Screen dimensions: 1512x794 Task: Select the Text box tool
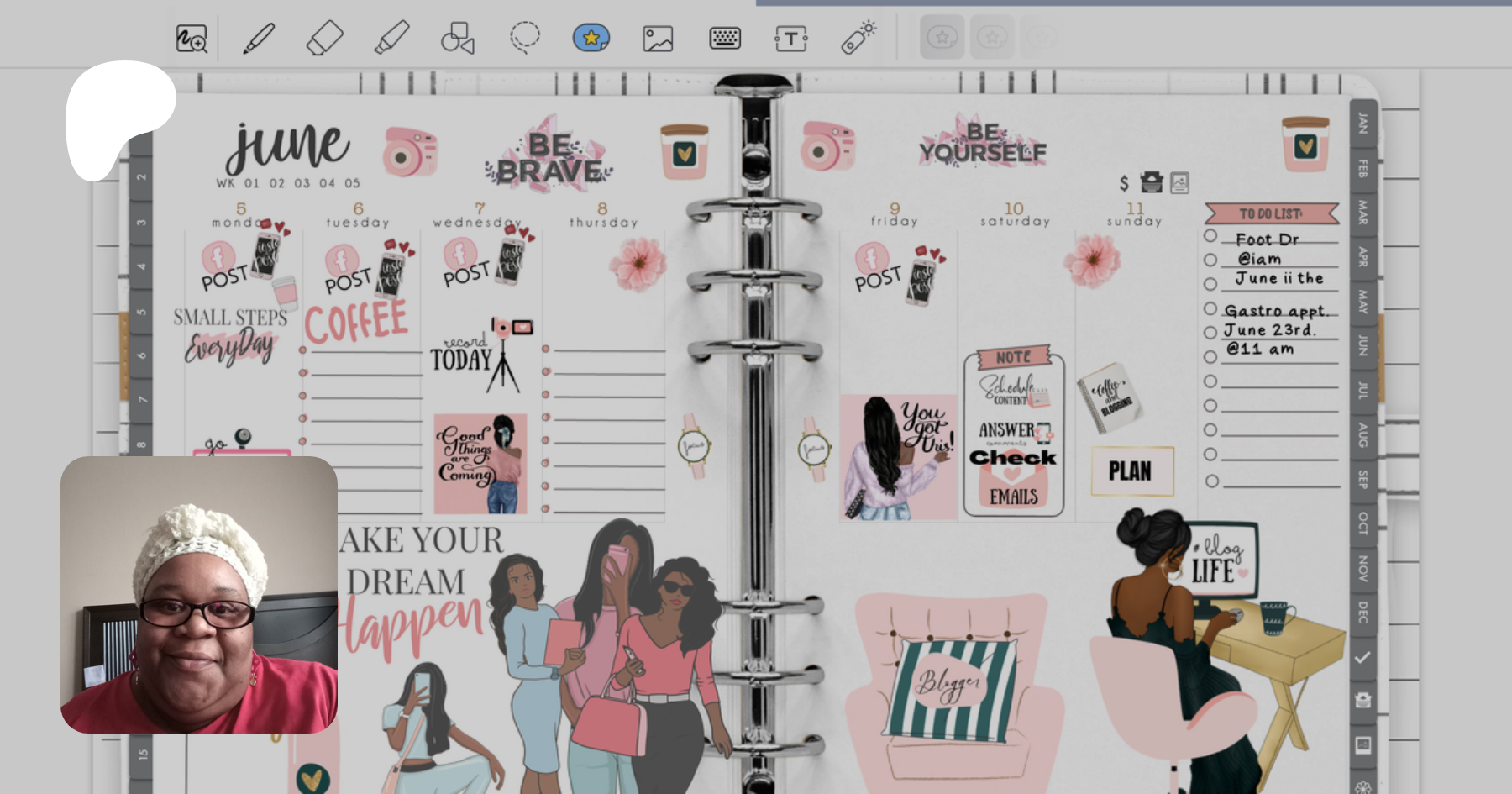pos(790,39)
